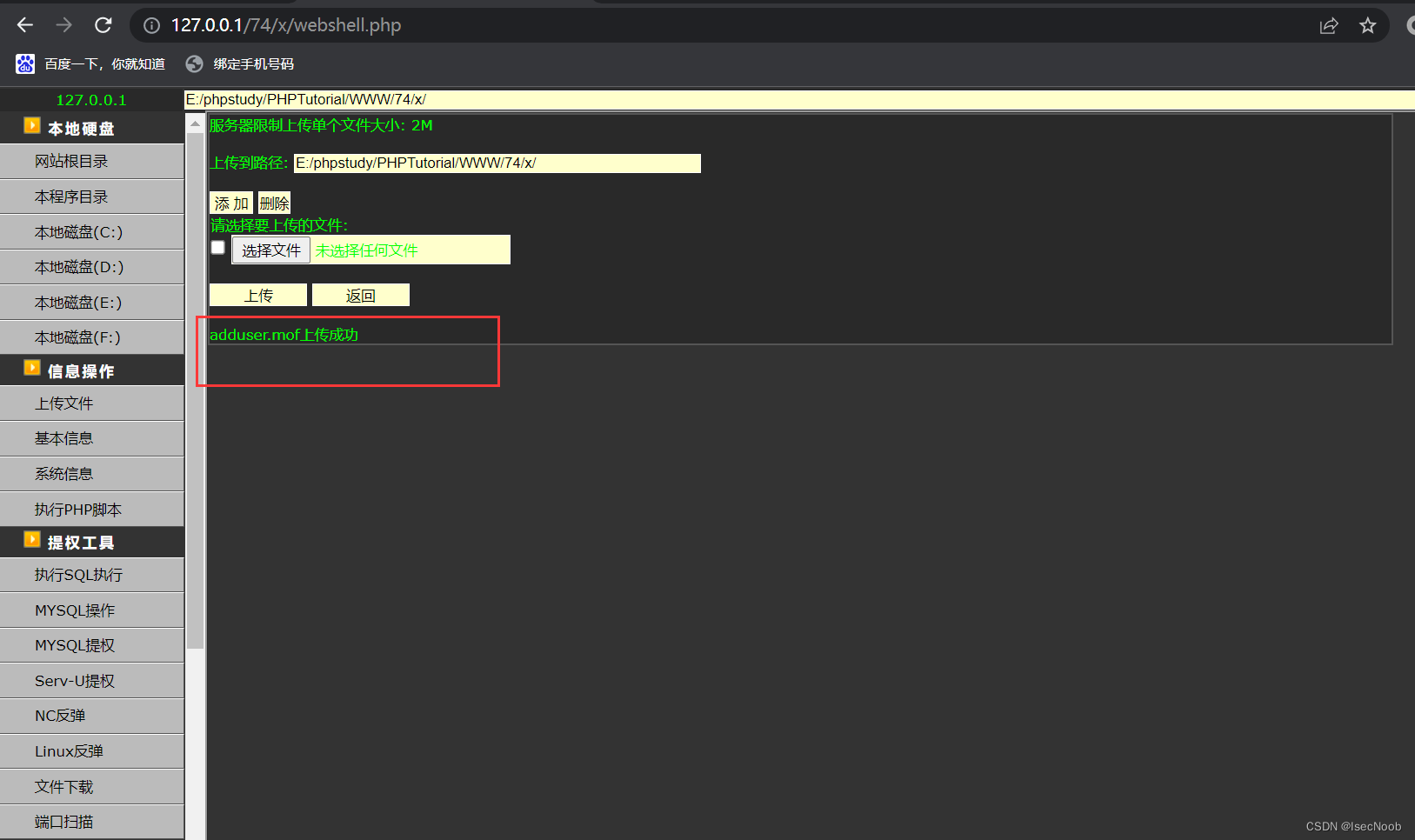This screenshot has width=1415, height=840.
Task: Reload the webshell page
Action: pos(103,25)
